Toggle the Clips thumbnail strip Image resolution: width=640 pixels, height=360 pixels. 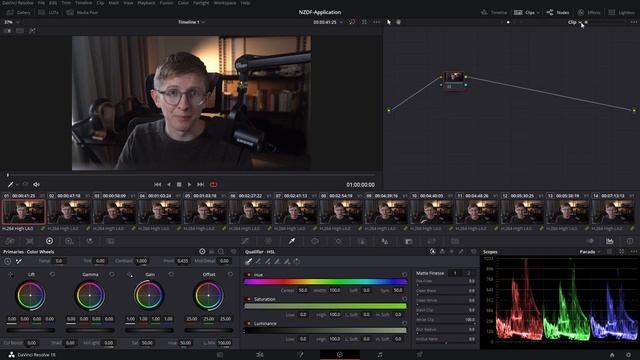(x=526, y=13)
